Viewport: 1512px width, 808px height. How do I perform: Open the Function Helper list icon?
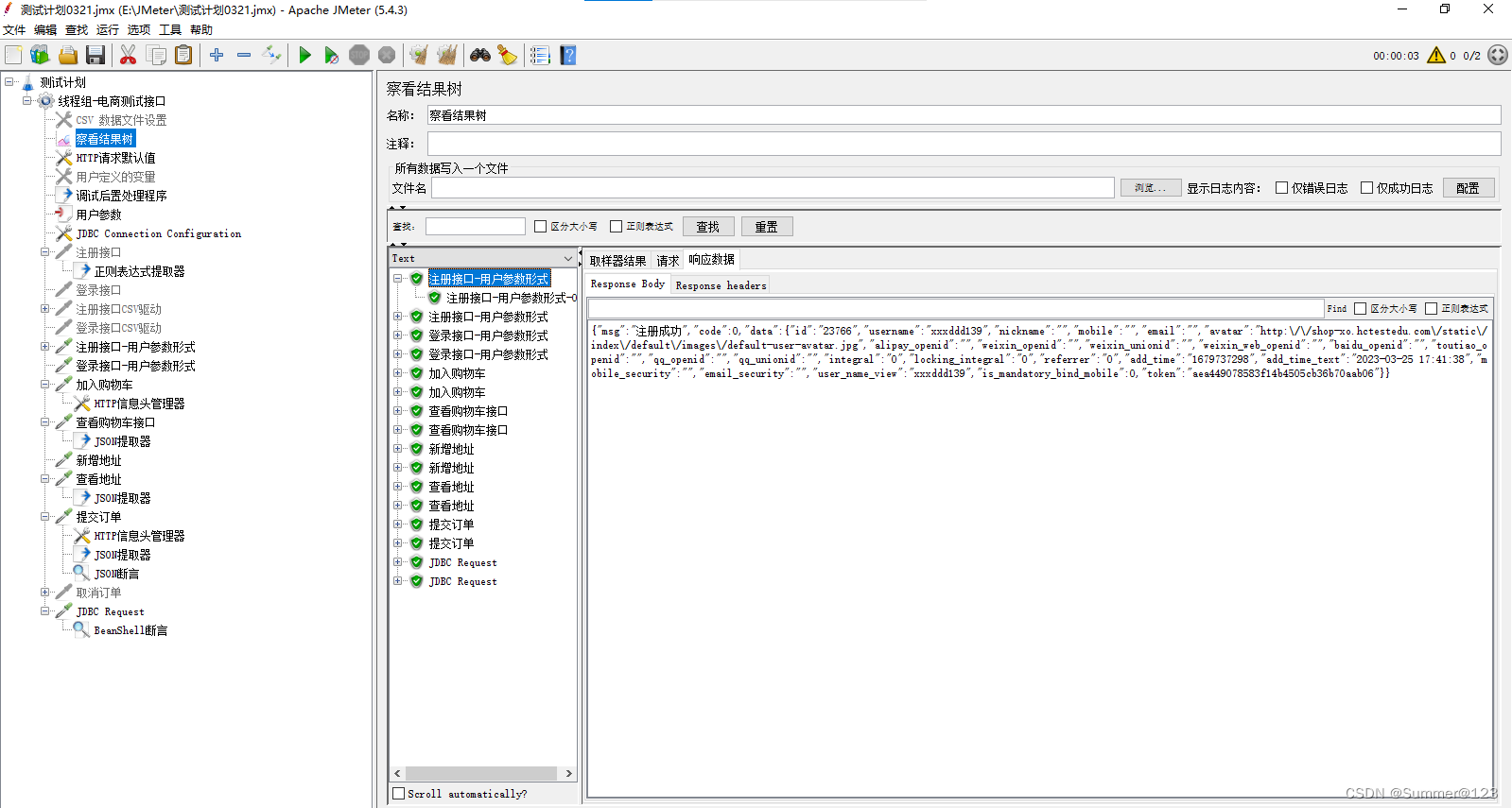(540, 56)
